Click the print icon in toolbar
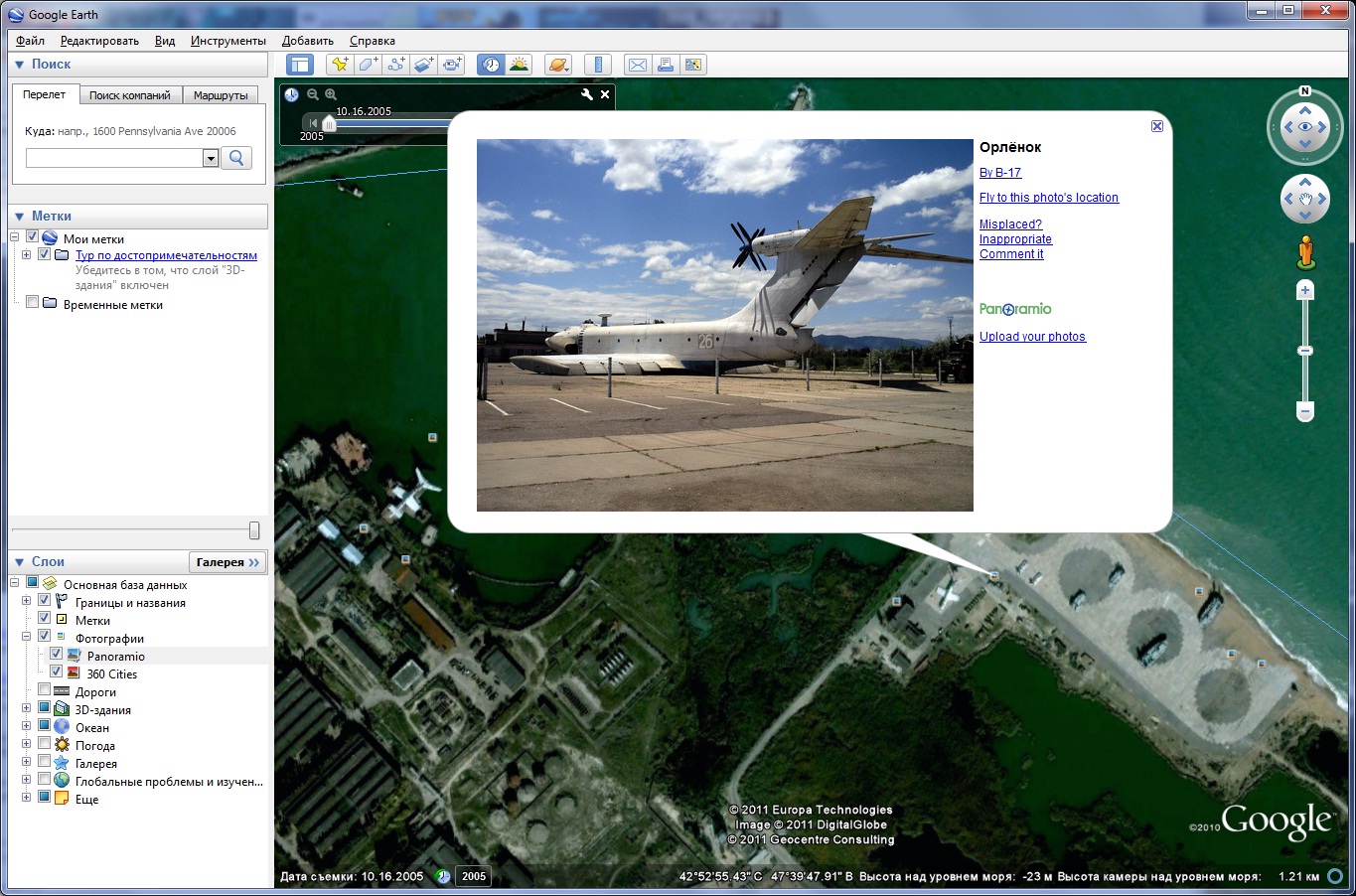This screenshot has height=896, width=1356. coord(666,65)
